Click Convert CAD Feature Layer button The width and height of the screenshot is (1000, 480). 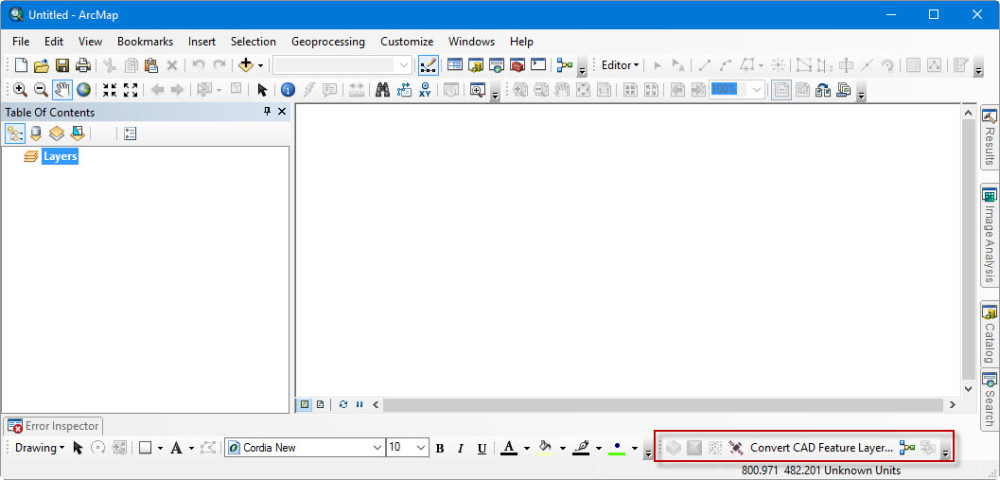click(x=821, y=448)
